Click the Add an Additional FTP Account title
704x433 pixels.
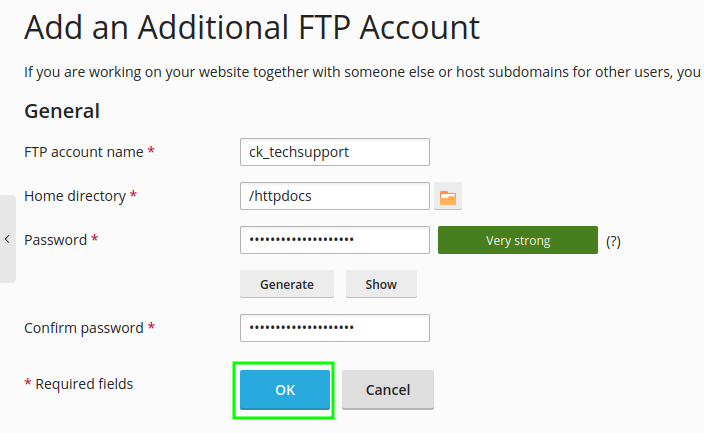[252, 27]
